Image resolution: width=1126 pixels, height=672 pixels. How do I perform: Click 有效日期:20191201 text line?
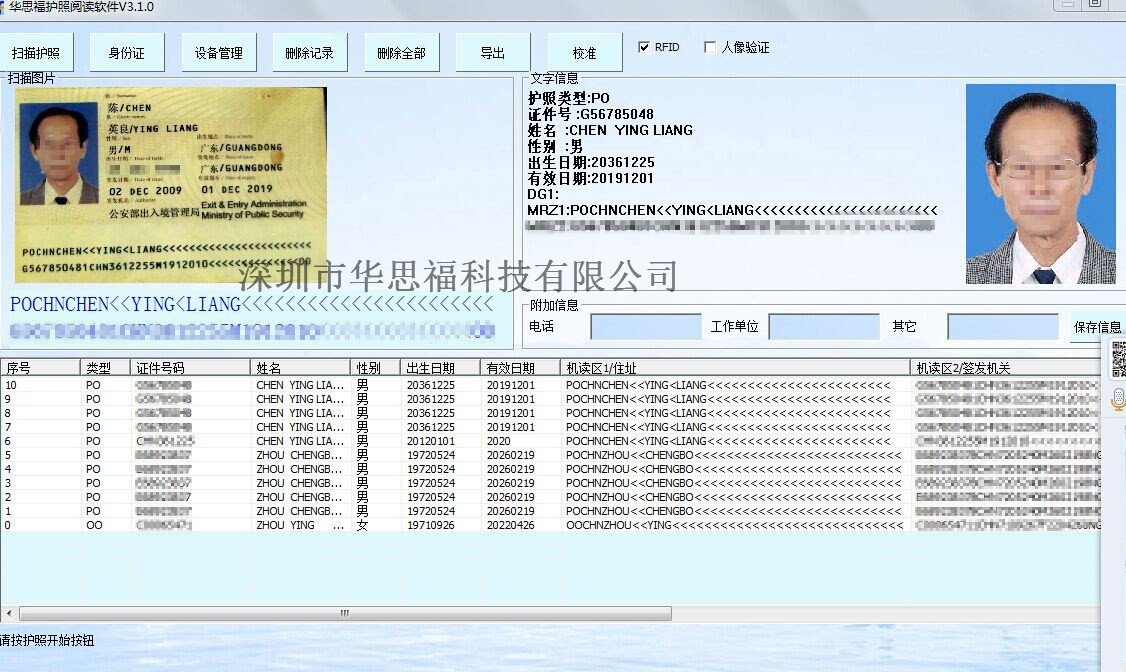[x=590, y=178]
